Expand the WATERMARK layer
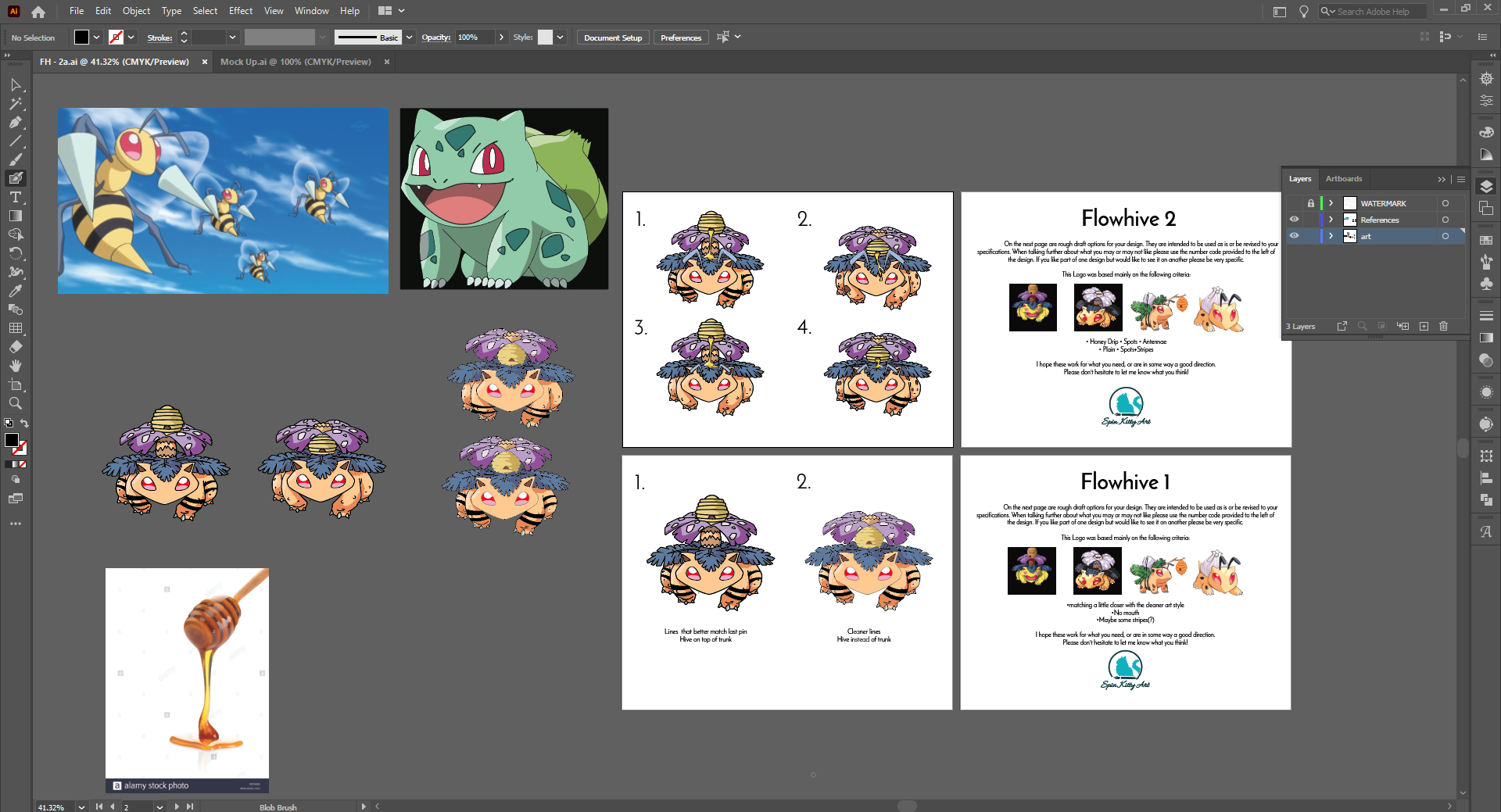Screen dimensions: 1501x812 1331,203
